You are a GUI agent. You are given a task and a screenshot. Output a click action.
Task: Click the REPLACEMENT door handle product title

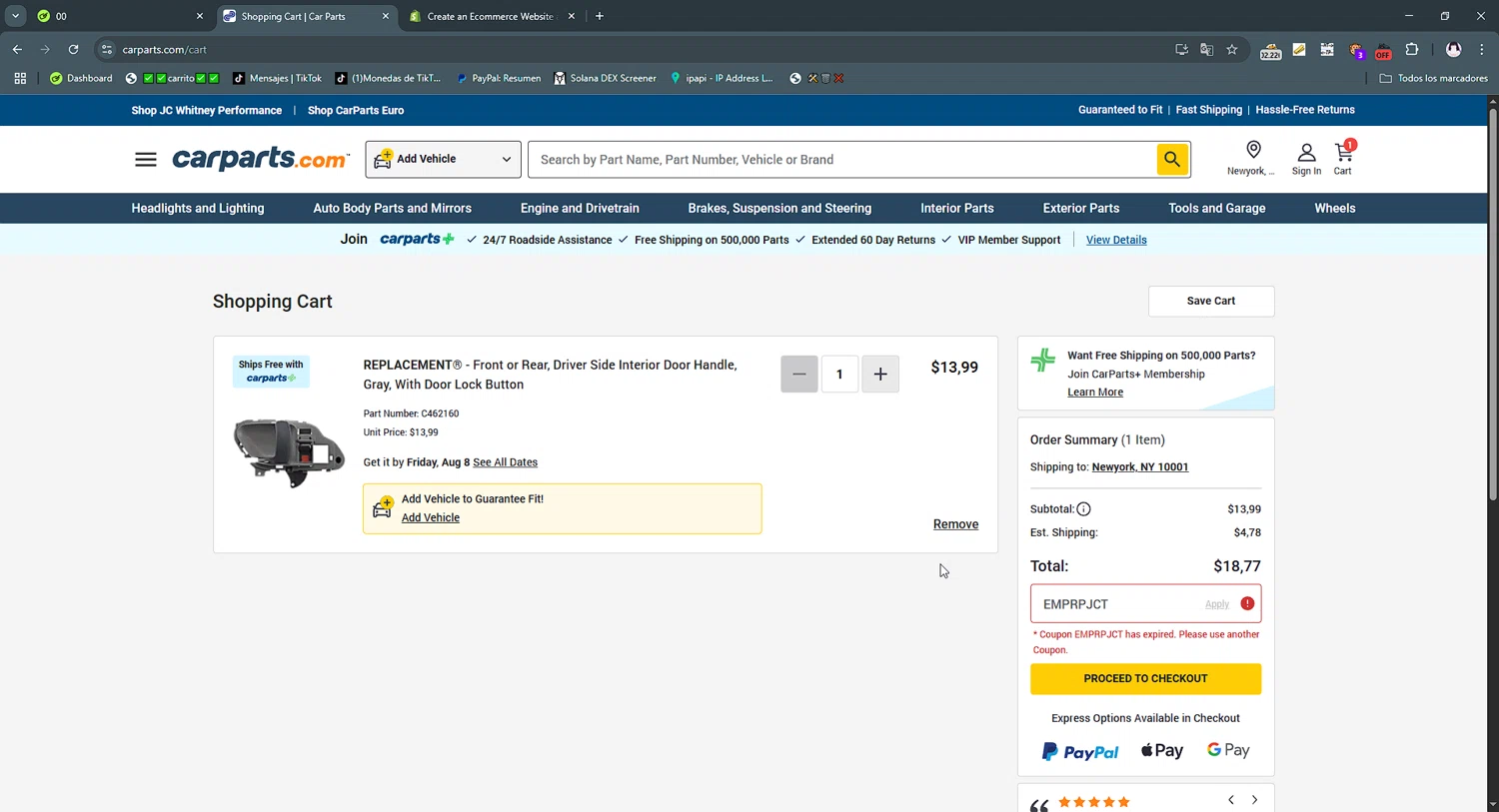[x=551, y=375]
